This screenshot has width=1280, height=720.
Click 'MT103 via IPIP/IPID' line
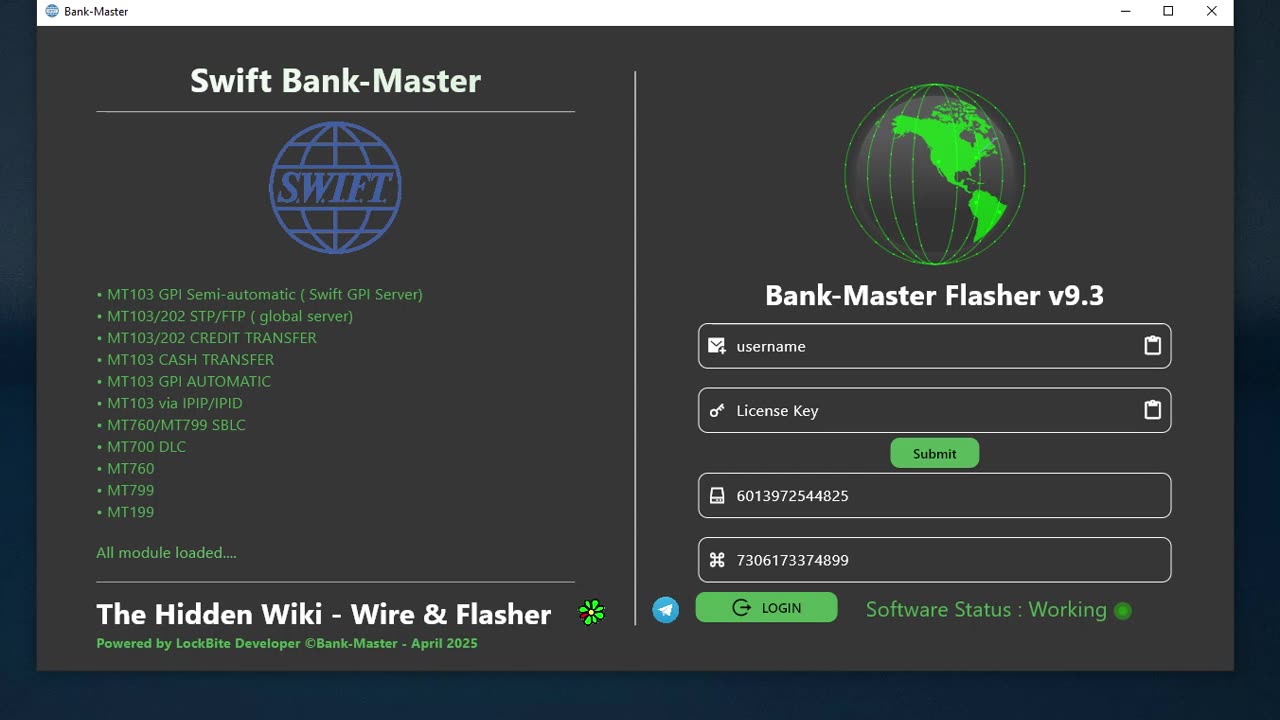click(169, 403)
